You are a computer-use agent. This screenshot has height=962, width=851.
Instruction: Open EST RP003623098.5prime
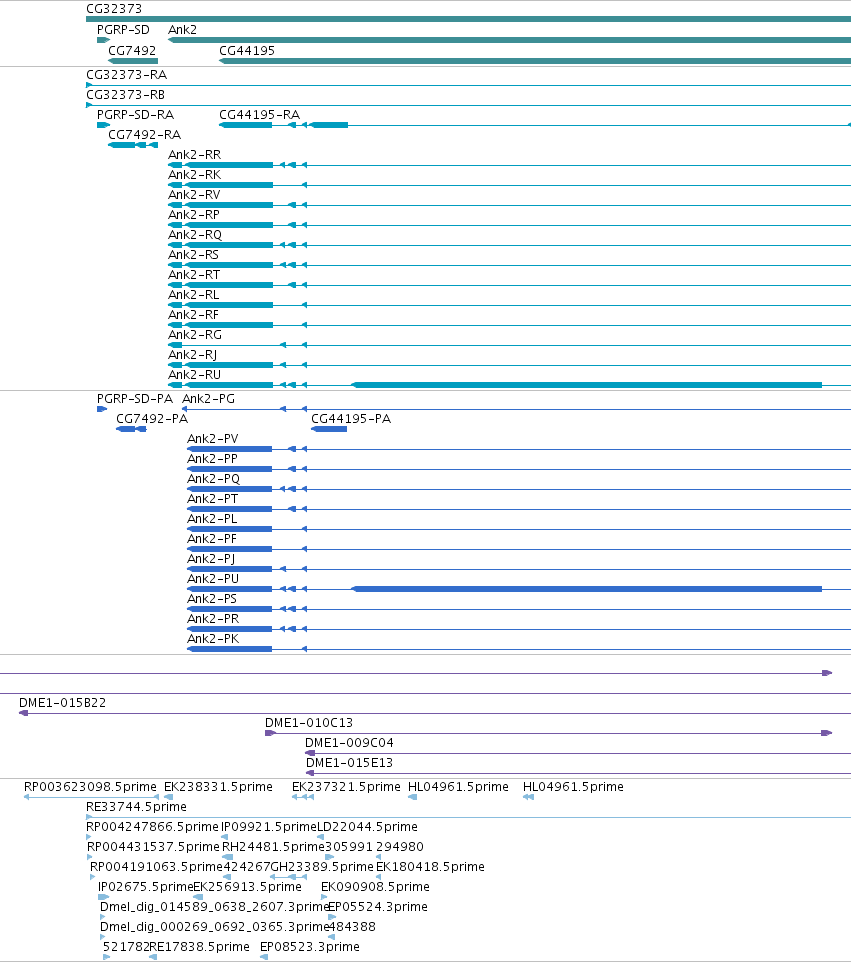90,787
